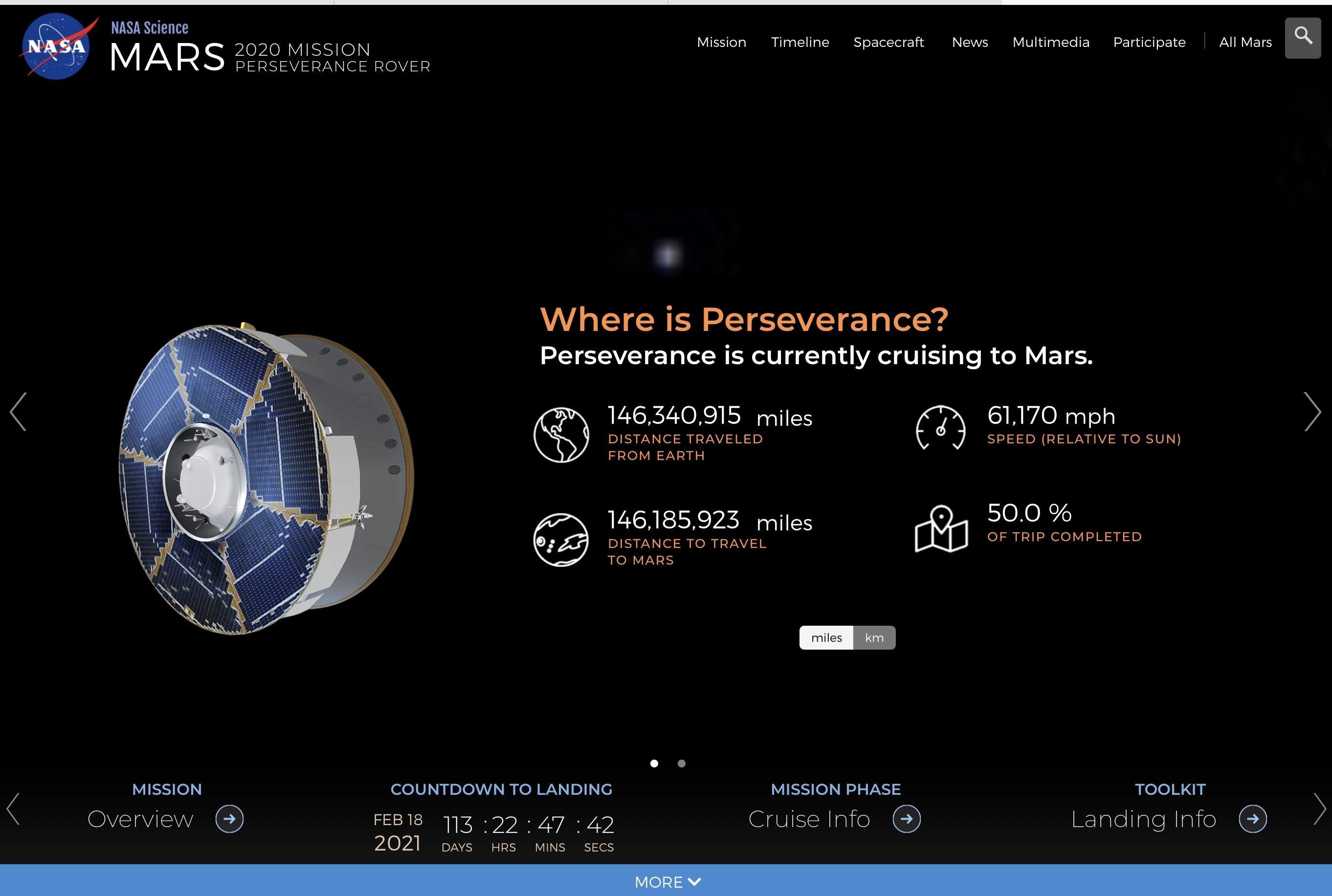Click the map pin trip-completed icon
This screenshot has width=1332, height=896.
941,528
